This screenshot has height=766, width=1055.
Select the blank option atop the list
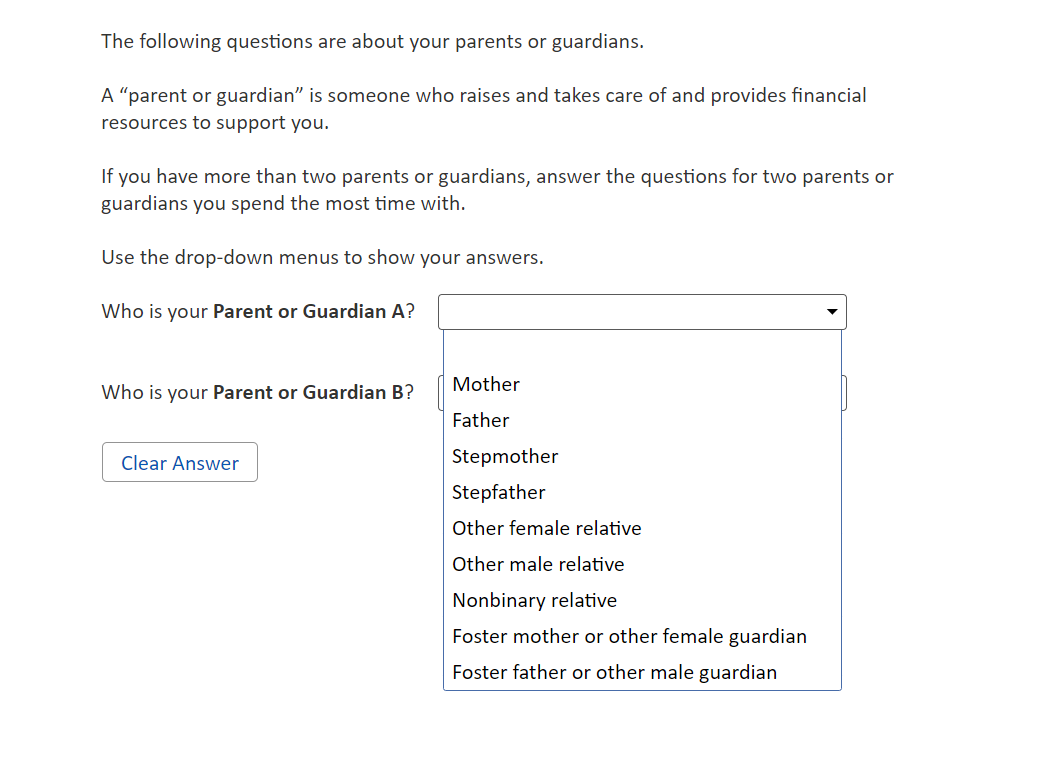(642, 349)
